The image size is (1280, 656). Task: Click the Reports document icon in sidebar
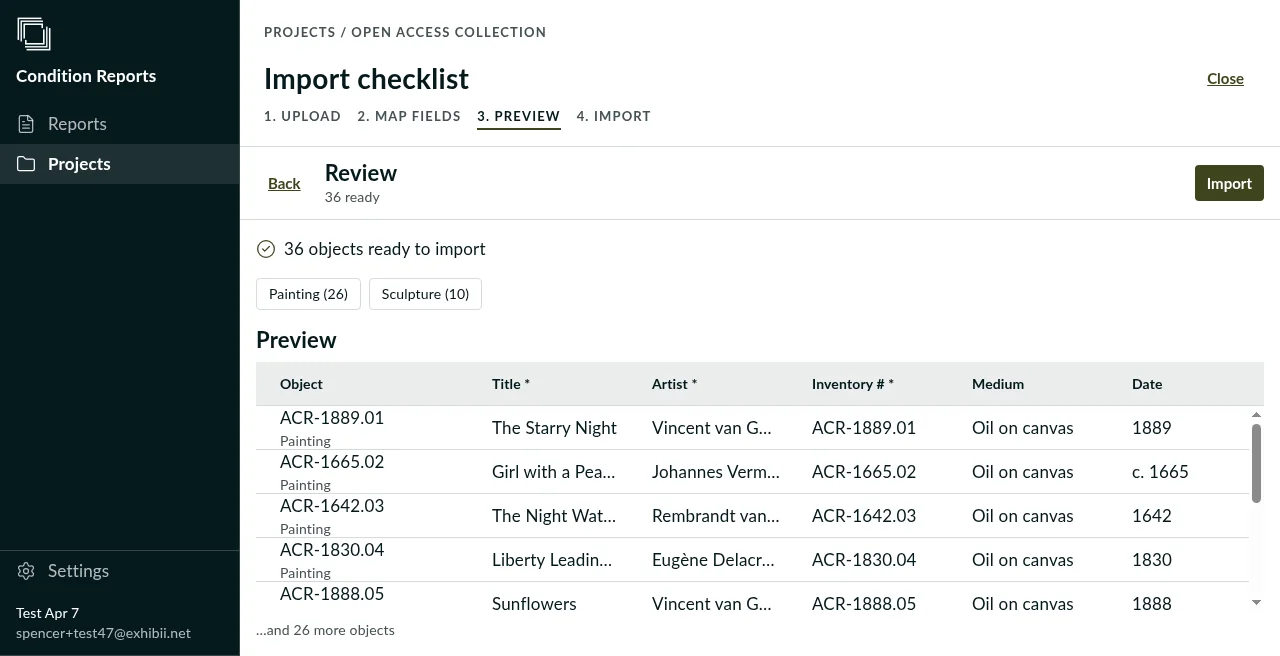click(x=27, y=124)
